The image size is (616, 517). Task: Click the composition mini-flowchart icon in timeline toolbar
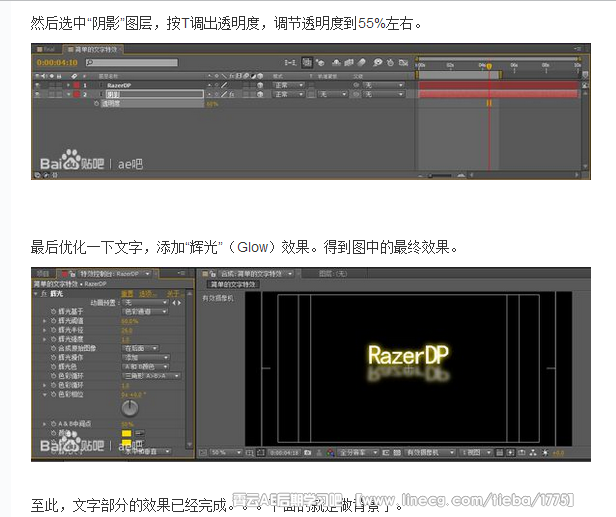tap(290, 62)
